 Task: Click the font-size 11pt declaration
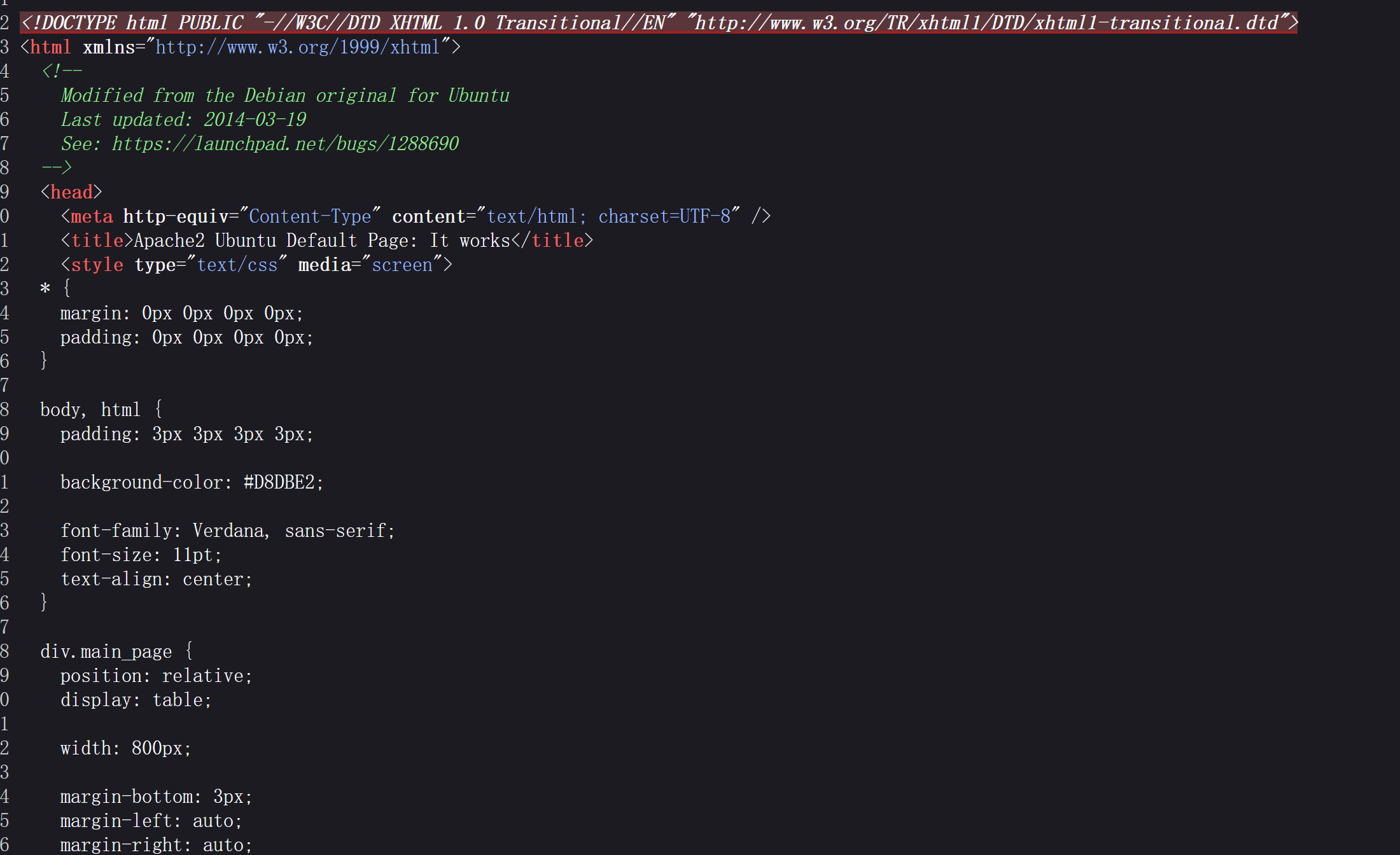(x=141, y=555)
